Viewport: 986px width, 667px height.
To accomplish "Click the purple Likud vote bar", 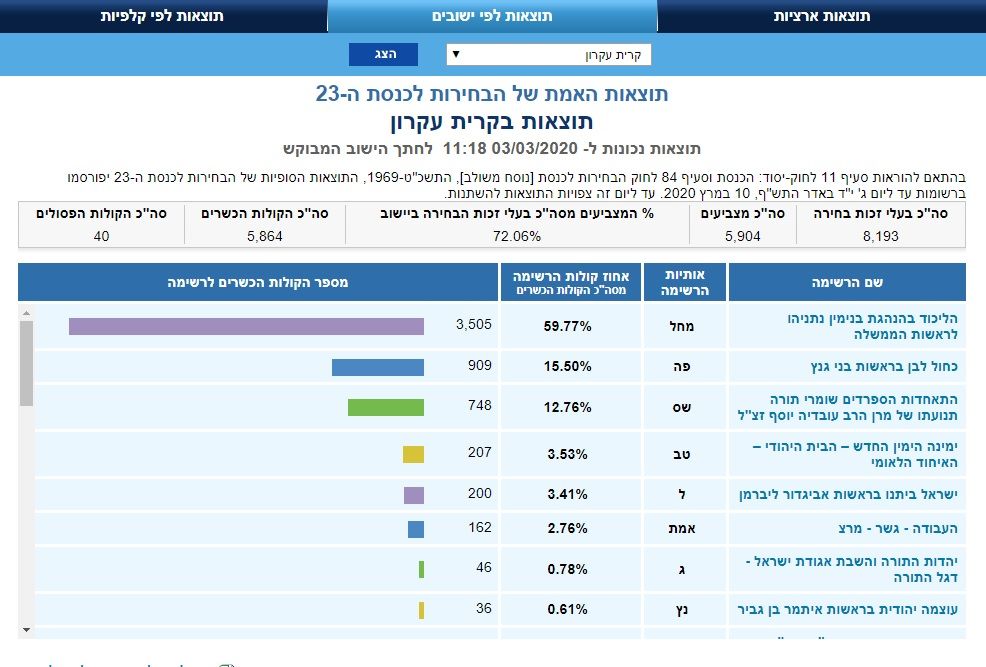I will [x=246, y=326].
